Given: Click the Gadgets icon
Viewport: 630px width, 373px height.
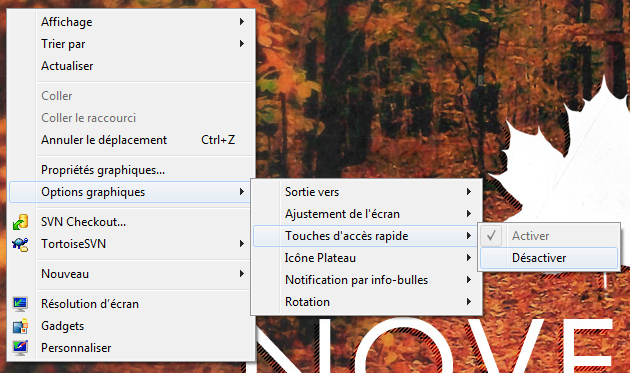Looking at the screenshot, I should 20,326.
